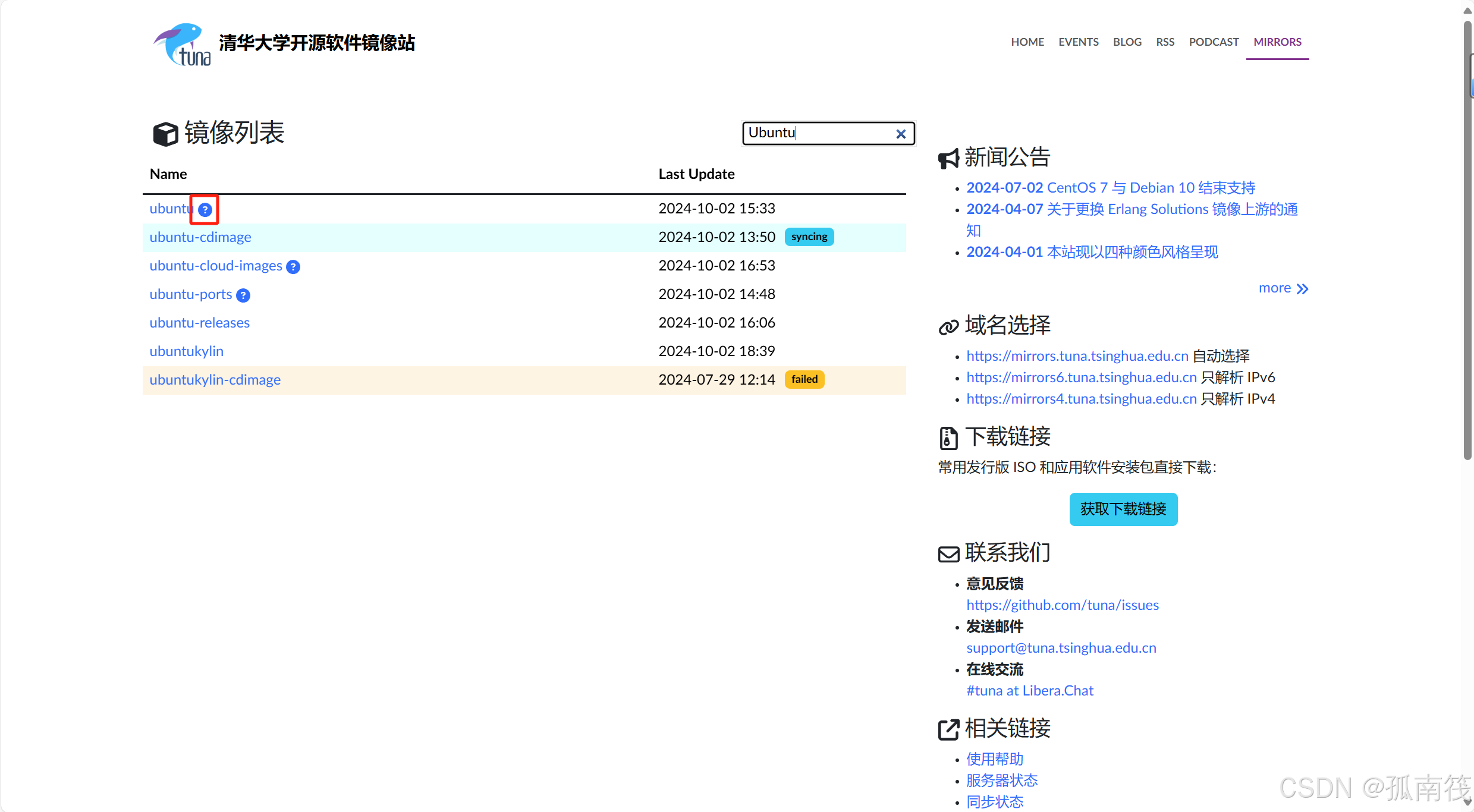Open help icon next to ubuntu-ports
The image size is (1474, 812).
click(x=243, y=295)
